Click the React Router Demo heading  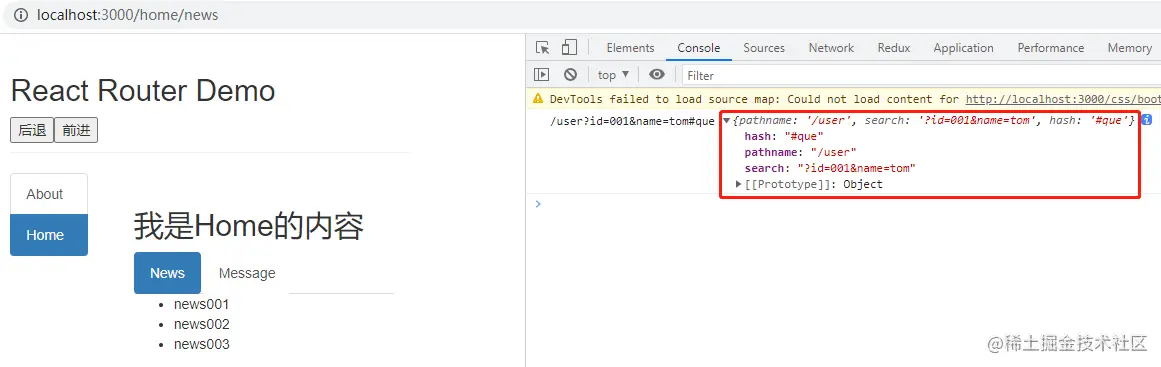143,91
